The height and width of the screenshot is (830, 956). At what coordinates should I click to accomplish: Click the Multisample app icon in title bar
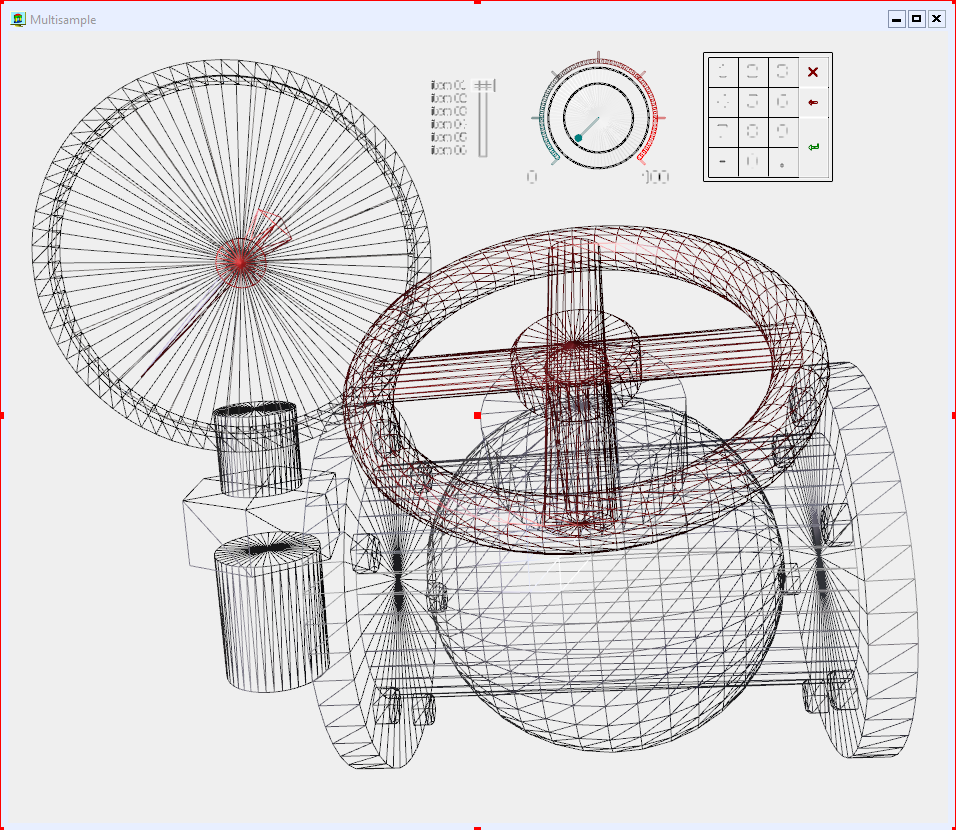[17, 19]
